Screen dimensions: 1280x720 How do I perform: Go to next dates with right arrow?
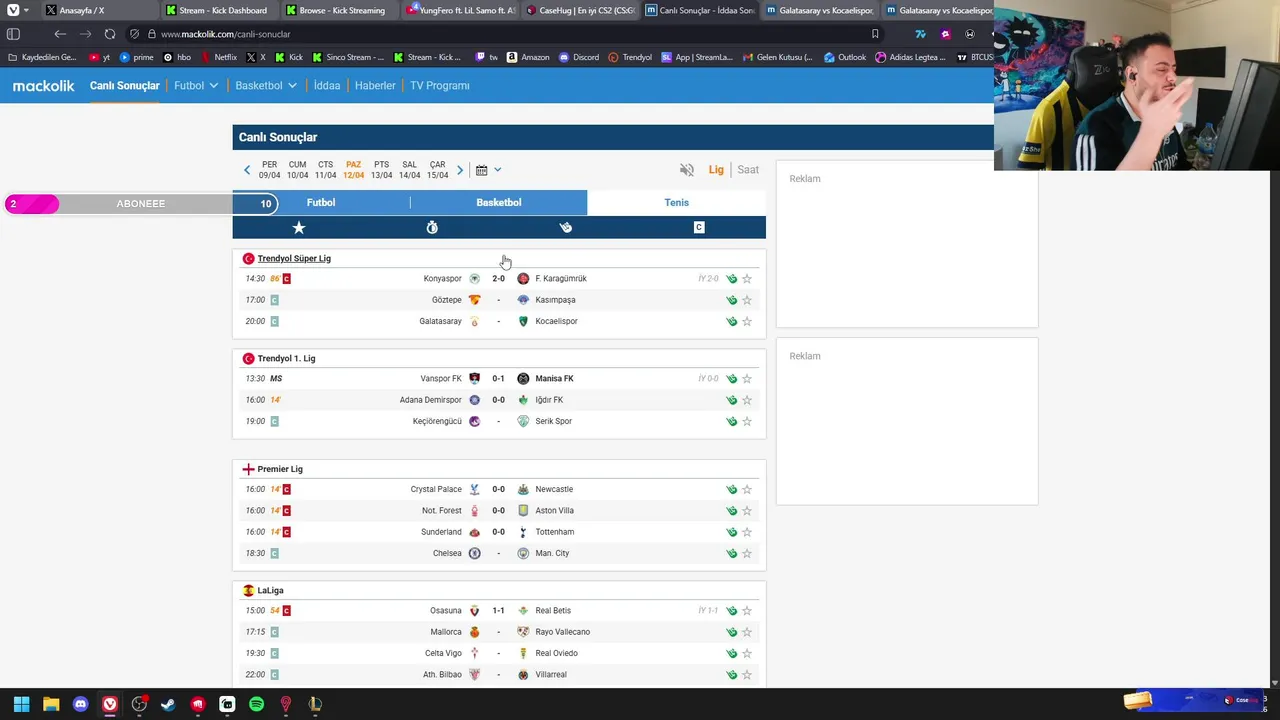point(460,170)
